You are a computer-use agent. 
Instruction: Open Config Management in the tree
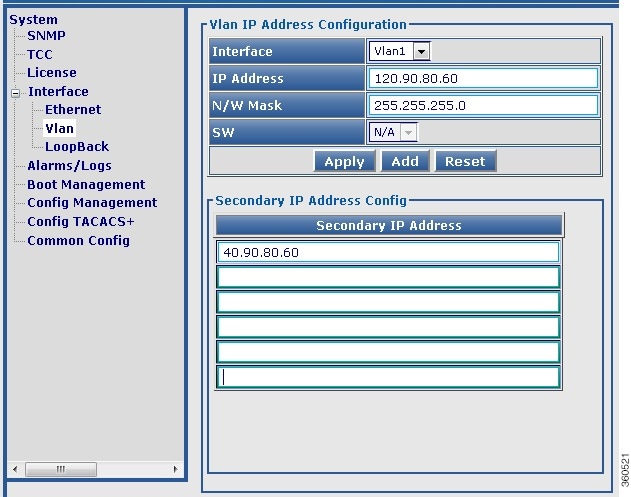click(x=92, y=202)
